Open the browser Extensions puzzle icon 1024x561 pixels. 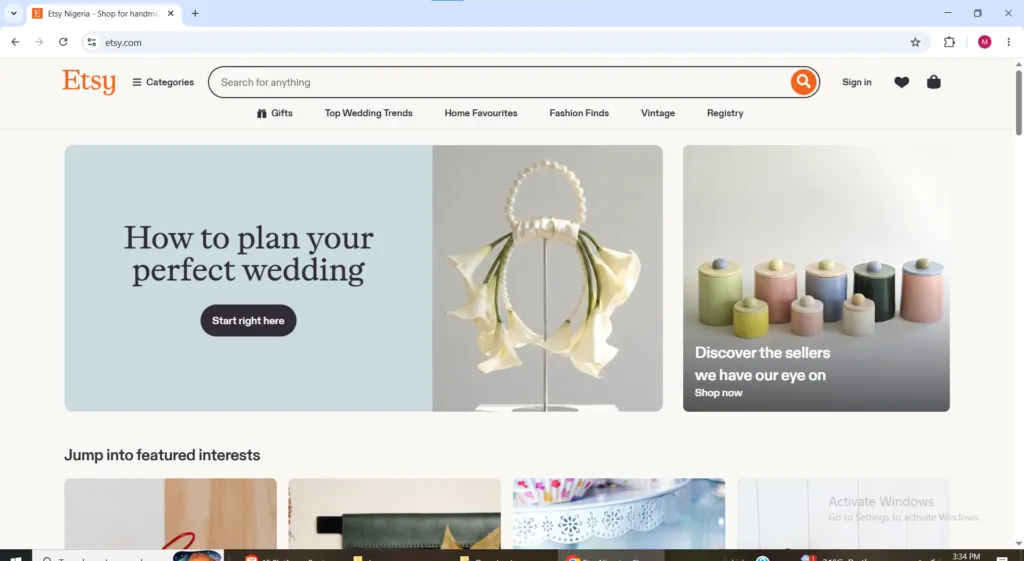point(949,42)
